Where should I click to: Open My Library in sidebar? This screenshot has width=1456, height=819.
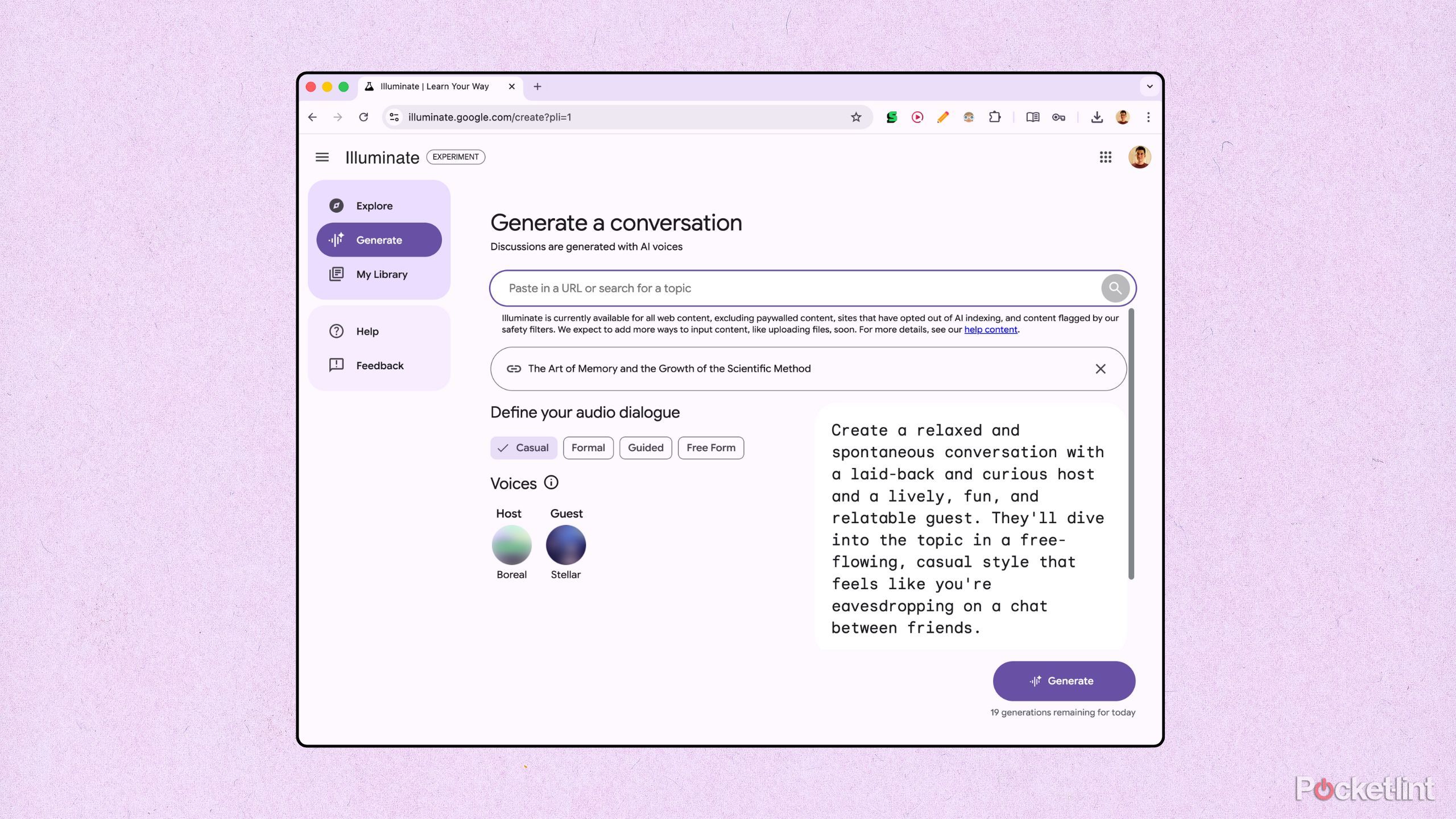[x=379, y=274]
